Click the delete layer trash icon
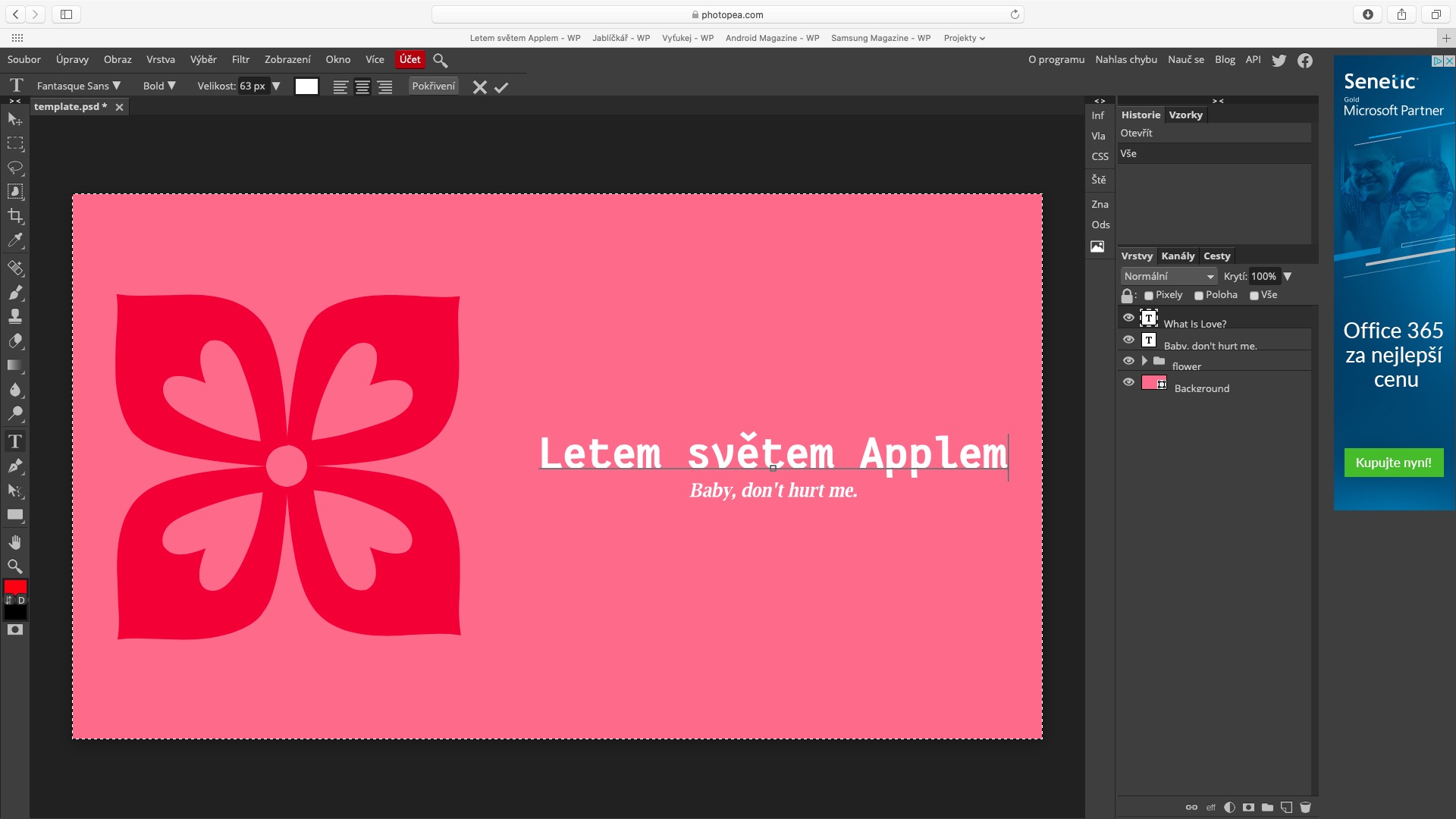 click(x=1305, y=808)
